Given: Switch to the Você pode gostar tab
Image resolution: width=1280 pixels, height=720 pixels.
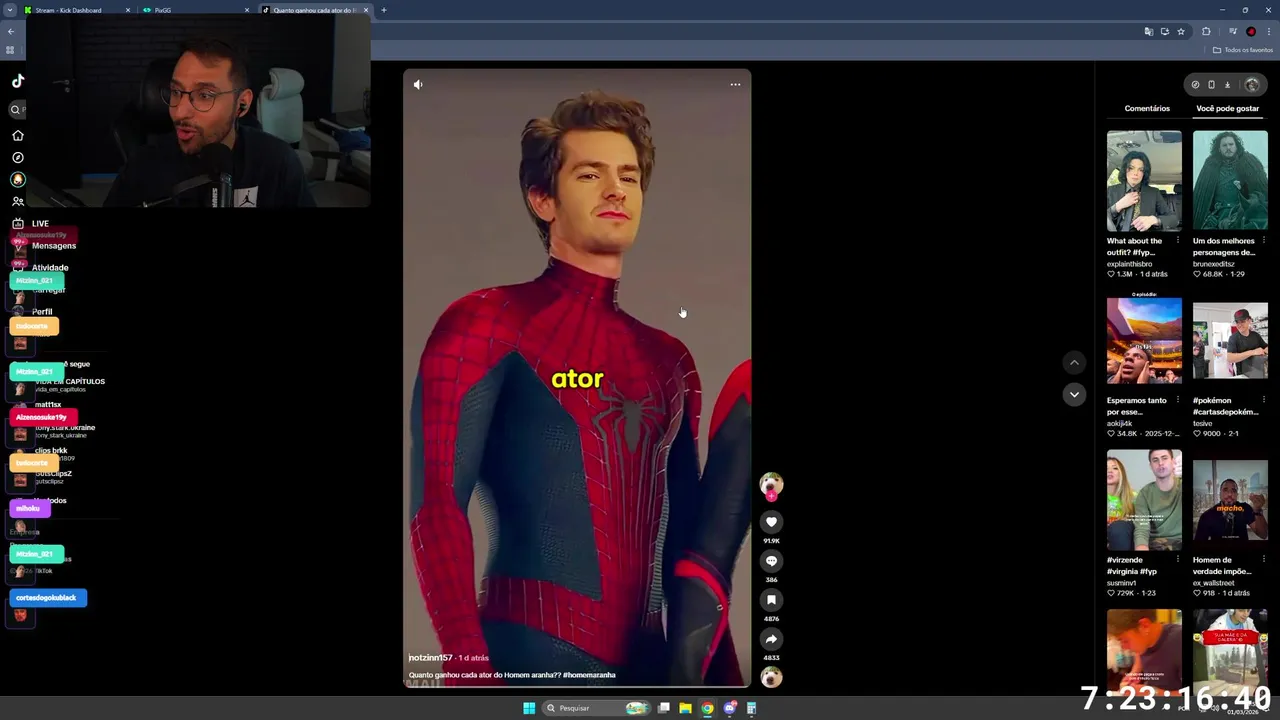Looking at the screenshot, I should pos(1227,108).
